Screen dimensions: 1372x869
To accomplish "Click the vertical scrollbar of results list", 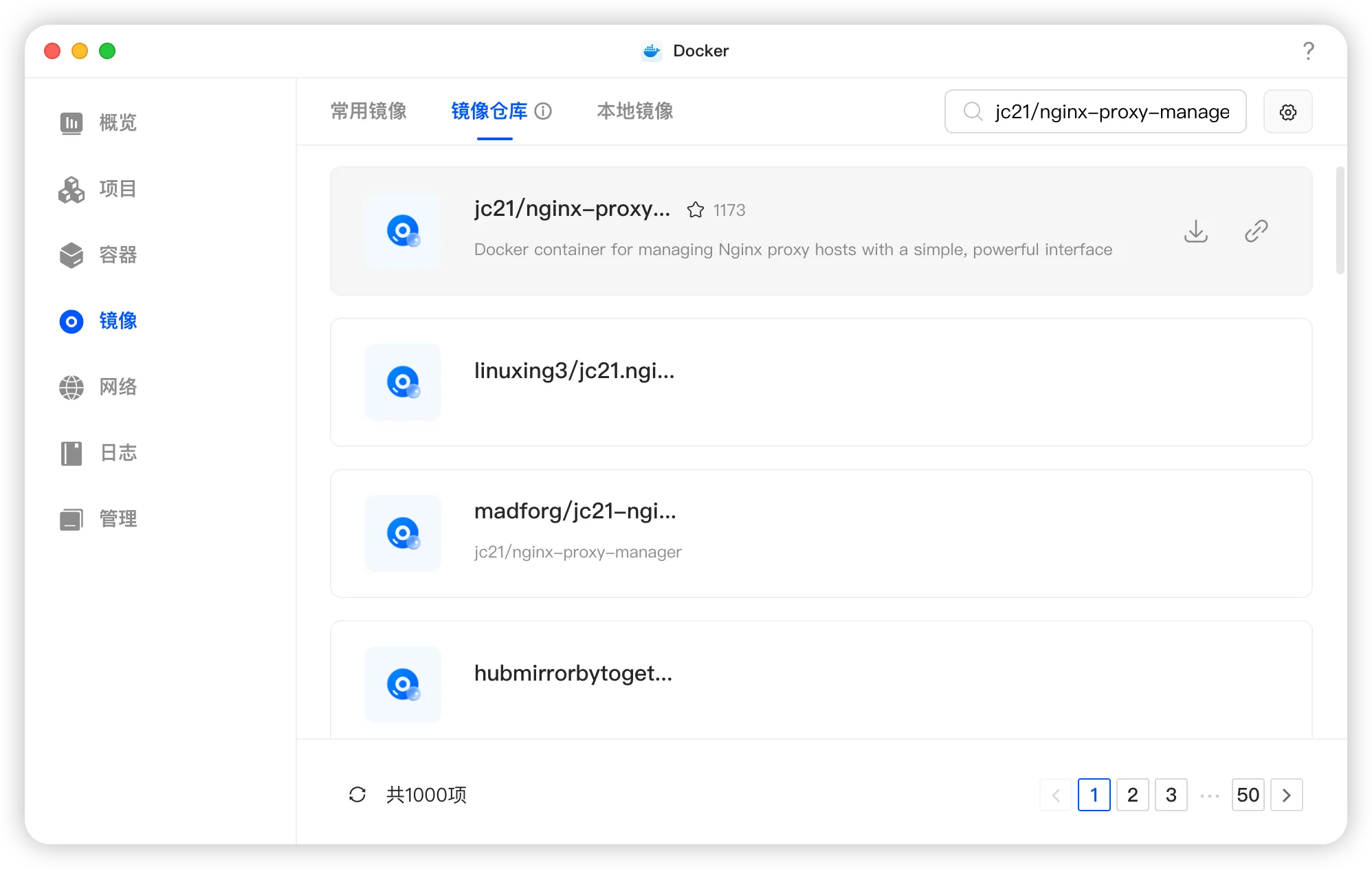I will (1340, 220).
